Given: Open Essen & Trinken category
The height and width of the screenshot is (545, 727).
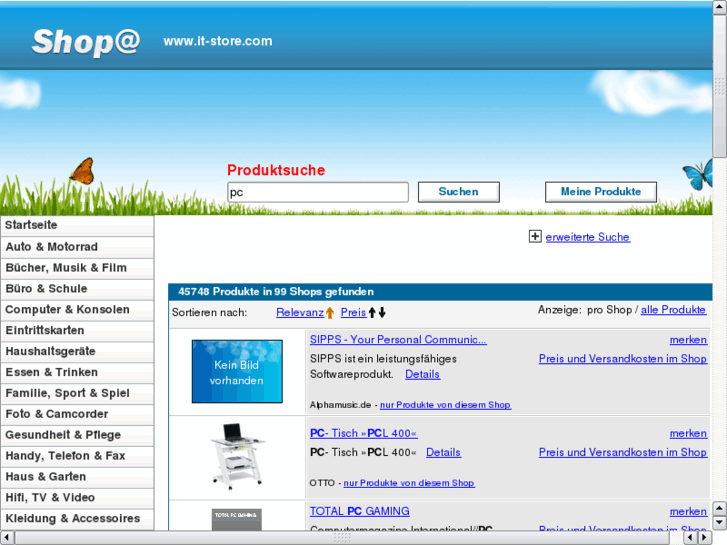Looking at the screenshot, I should click(x=77, y=372).
